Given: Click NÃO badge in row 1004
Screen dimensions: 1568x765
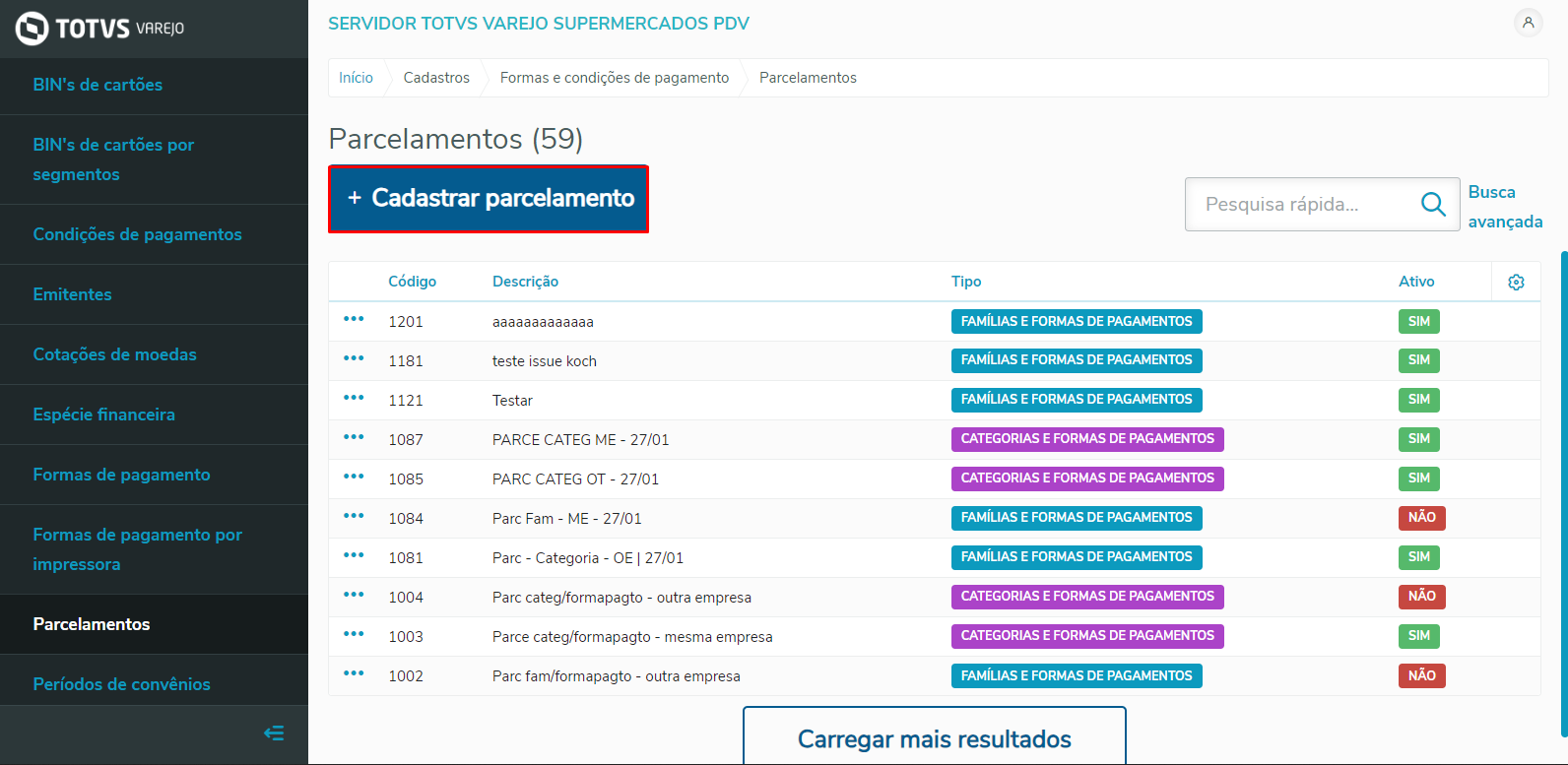Looking at the screenshot, I should (x=1421, y=597).
